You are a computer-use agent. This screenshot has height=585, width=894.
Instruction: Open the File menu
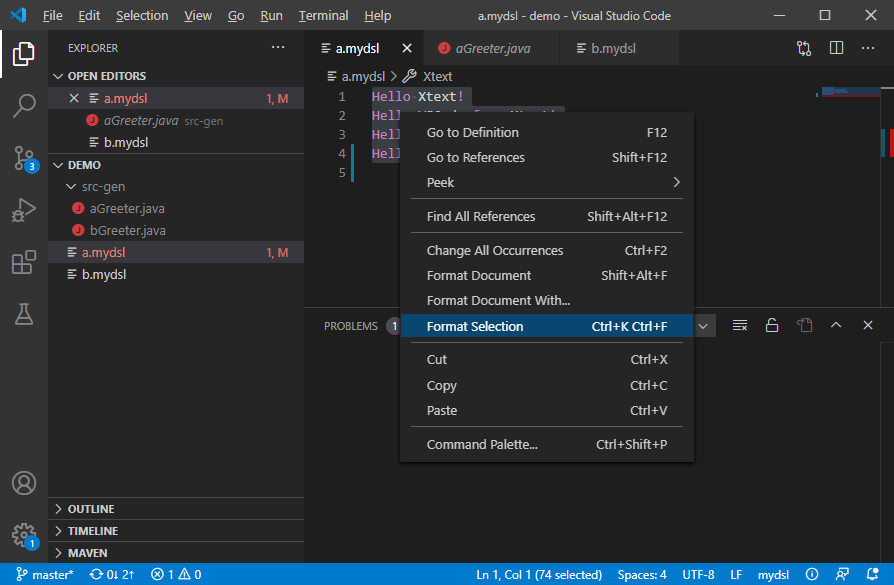pyautogui.click(x=52, y=15)
